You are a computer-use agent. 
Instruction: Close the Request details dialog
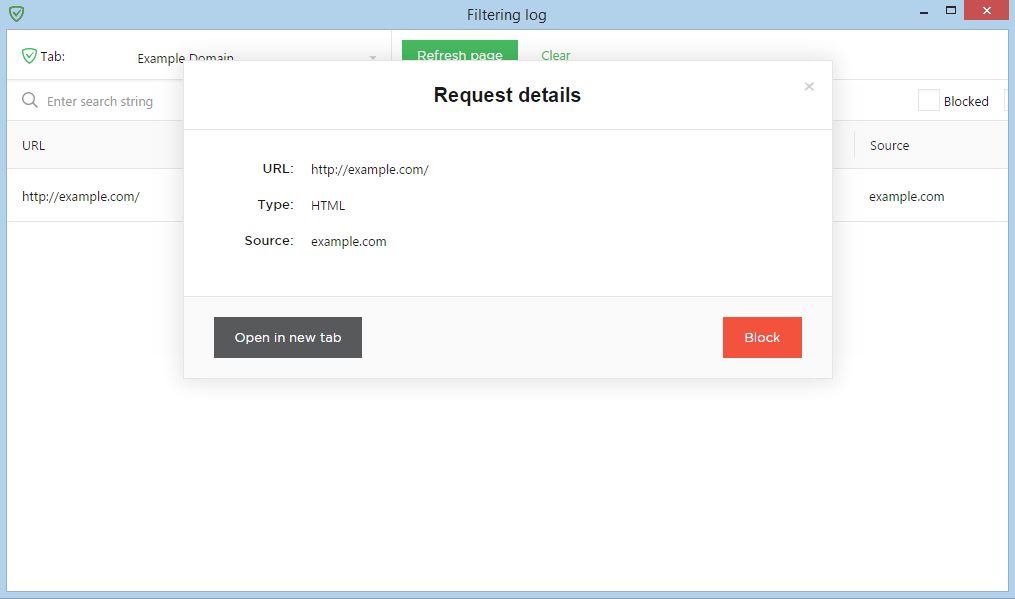(x=809, y=86)
